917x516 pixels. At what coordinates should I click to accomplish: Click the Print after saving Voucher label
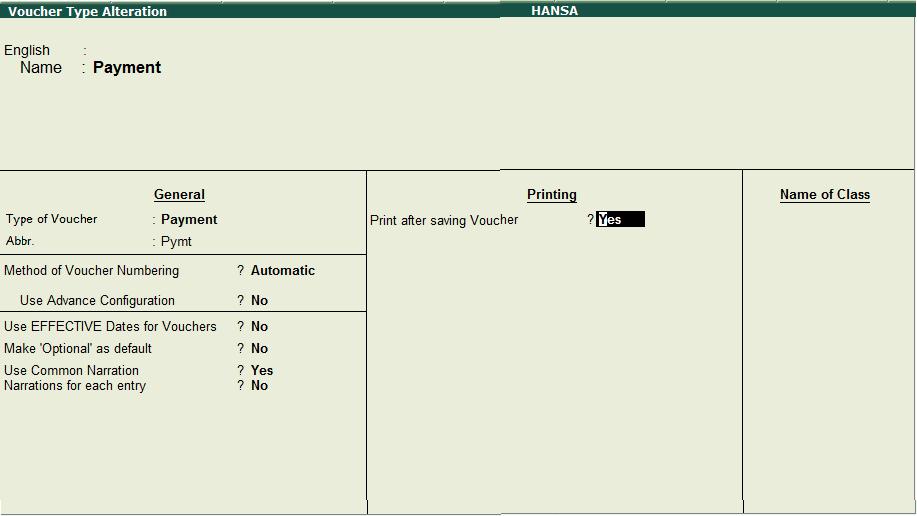(x=444, y=220)
